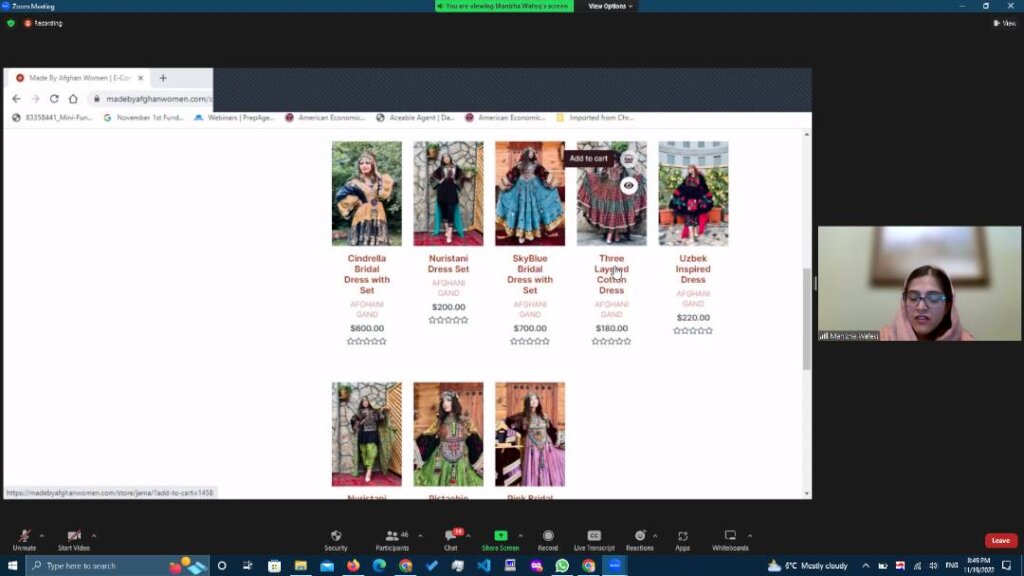Click the page scrollbar down arrow
Image resolution: width=1024 pixels, height=576 pixels.
[x=807, y=494]
